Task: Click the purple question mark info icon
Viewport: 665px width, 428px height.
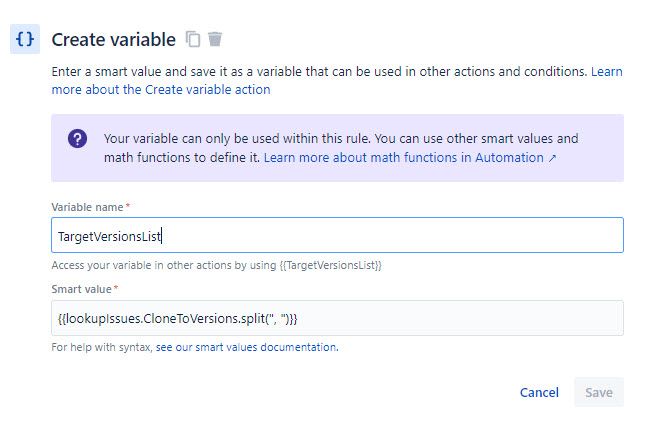Action: [x=78, y=139]
